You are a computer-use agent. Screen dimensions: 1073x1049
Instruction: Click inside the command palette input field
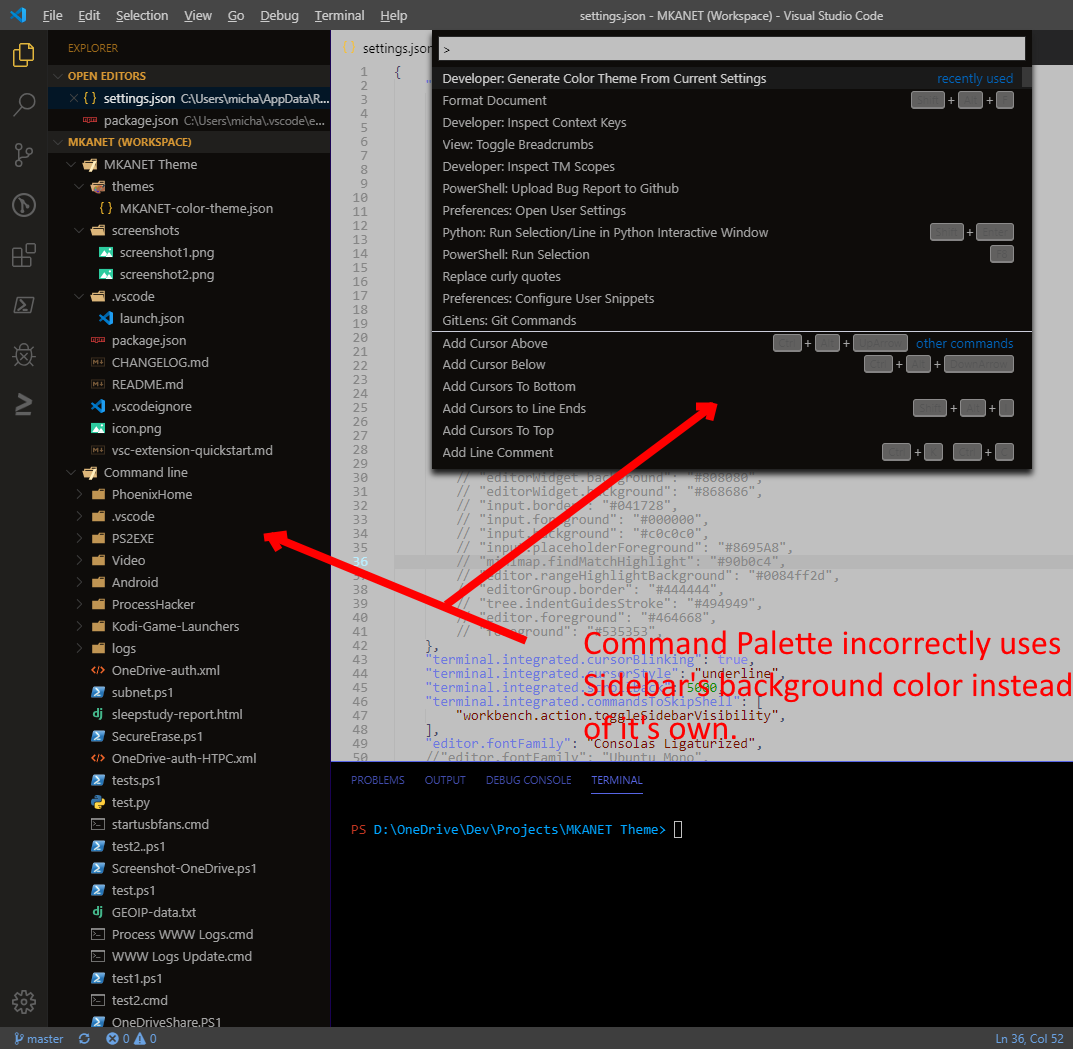pos(730,48)
